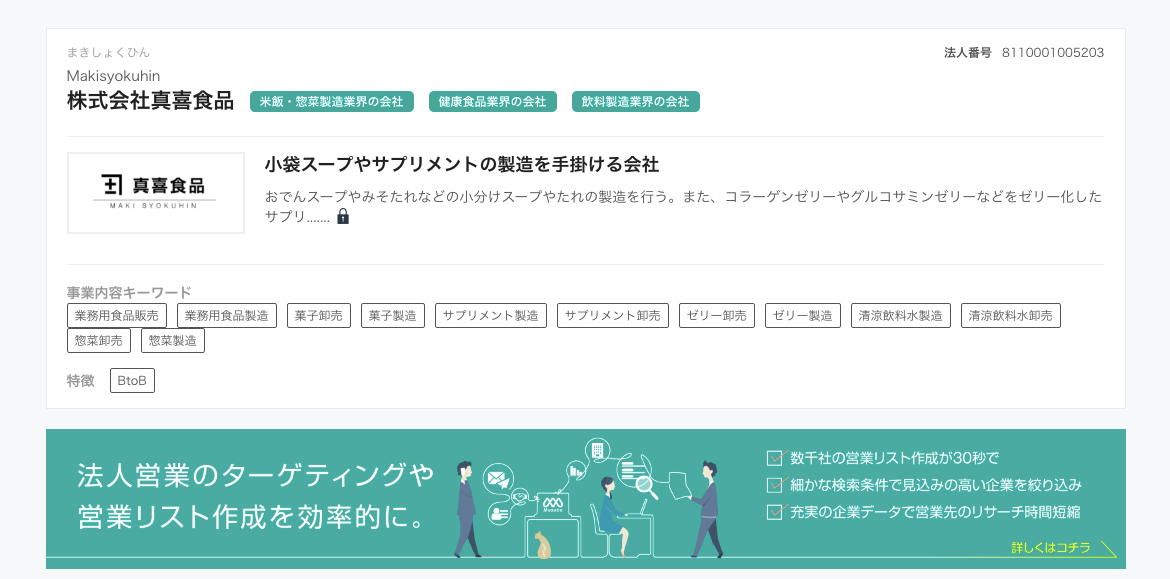The height and width of the screenshot is (579, 1170).
Task: Open the 飲料製造業界の会社 industry tag
Action: (636, 101)
